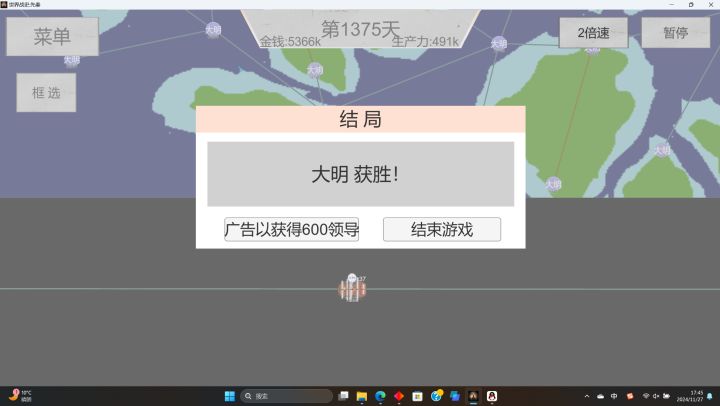Click the 生产力:491k productivity readout
The image size is (720, 406).
[x=425, y=42]
